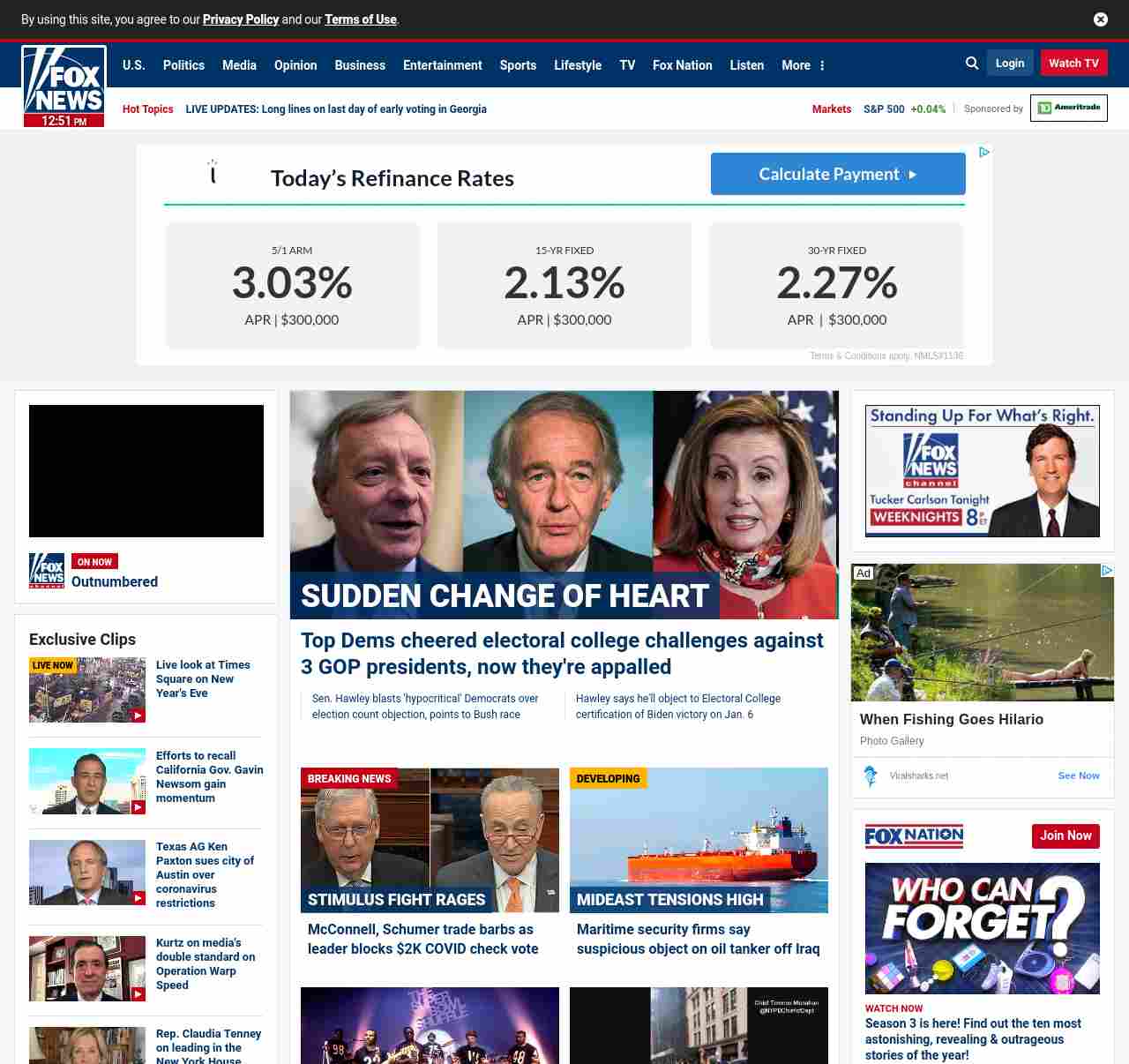Go to the Fox Nation section
Viewport: 1129px width, 1064px height.
pos(682,65)
